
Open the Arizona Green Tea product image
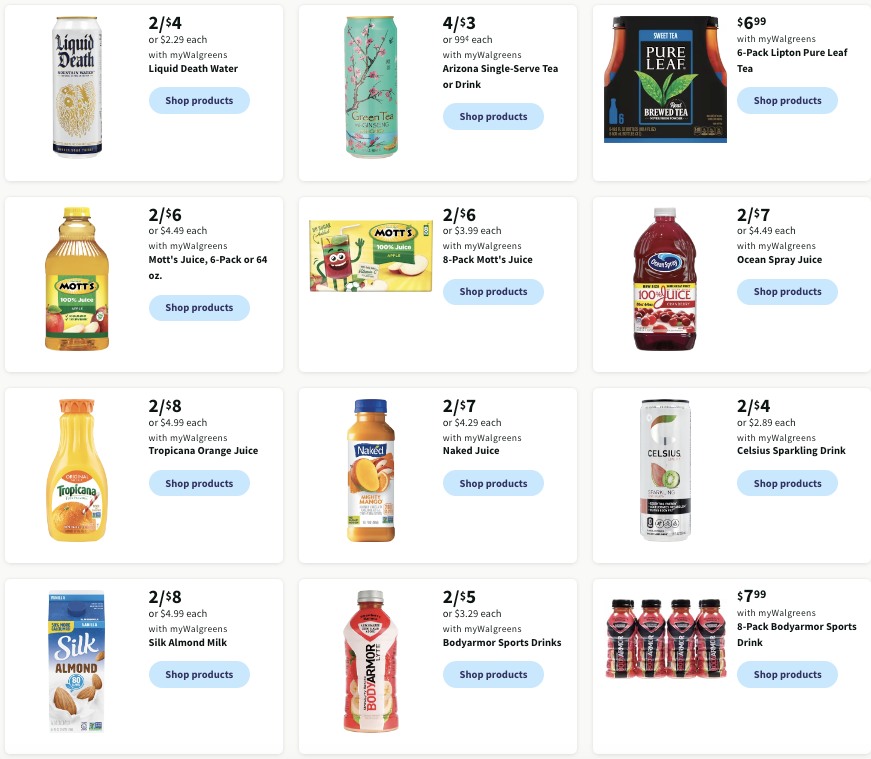[x=371, y=87]
